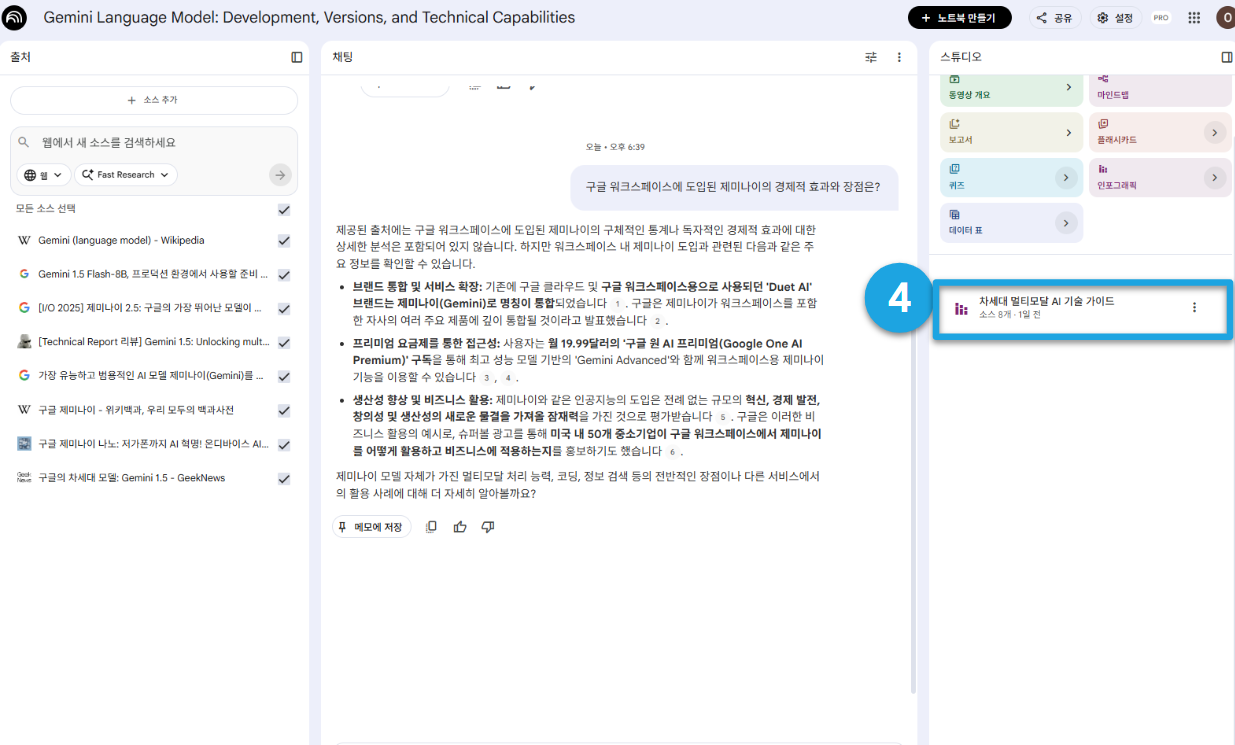Open the Google apps grid icon
The image size is (1235, 745).
(1194, 17)
